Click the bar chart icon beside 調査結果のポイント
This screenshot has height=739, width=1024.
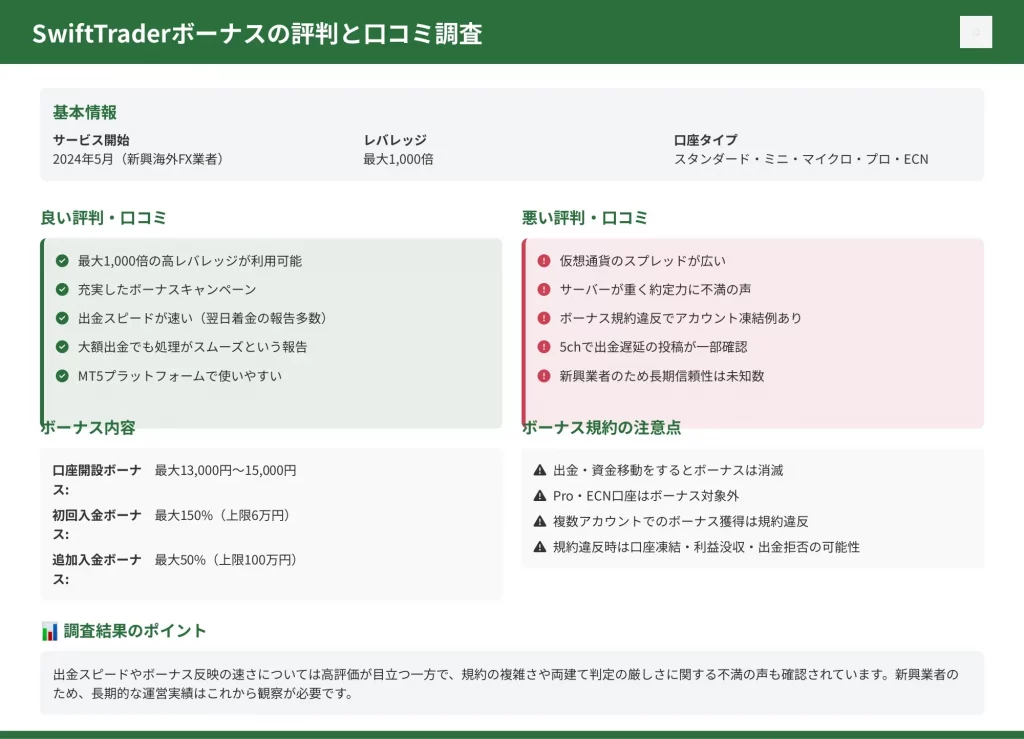point(50,631)
